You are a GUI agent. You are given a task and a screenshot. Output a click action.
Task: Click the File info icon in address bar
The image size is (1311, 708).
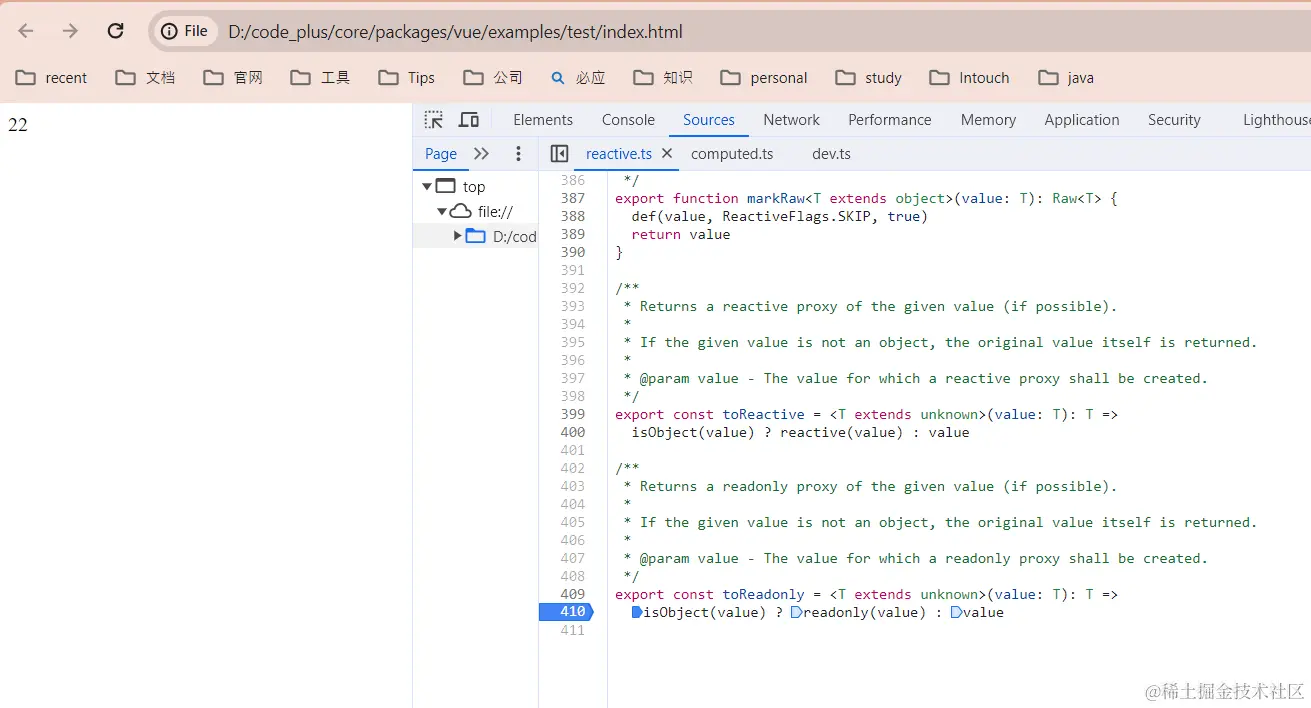pyautogui.click(x=185, y=31)
